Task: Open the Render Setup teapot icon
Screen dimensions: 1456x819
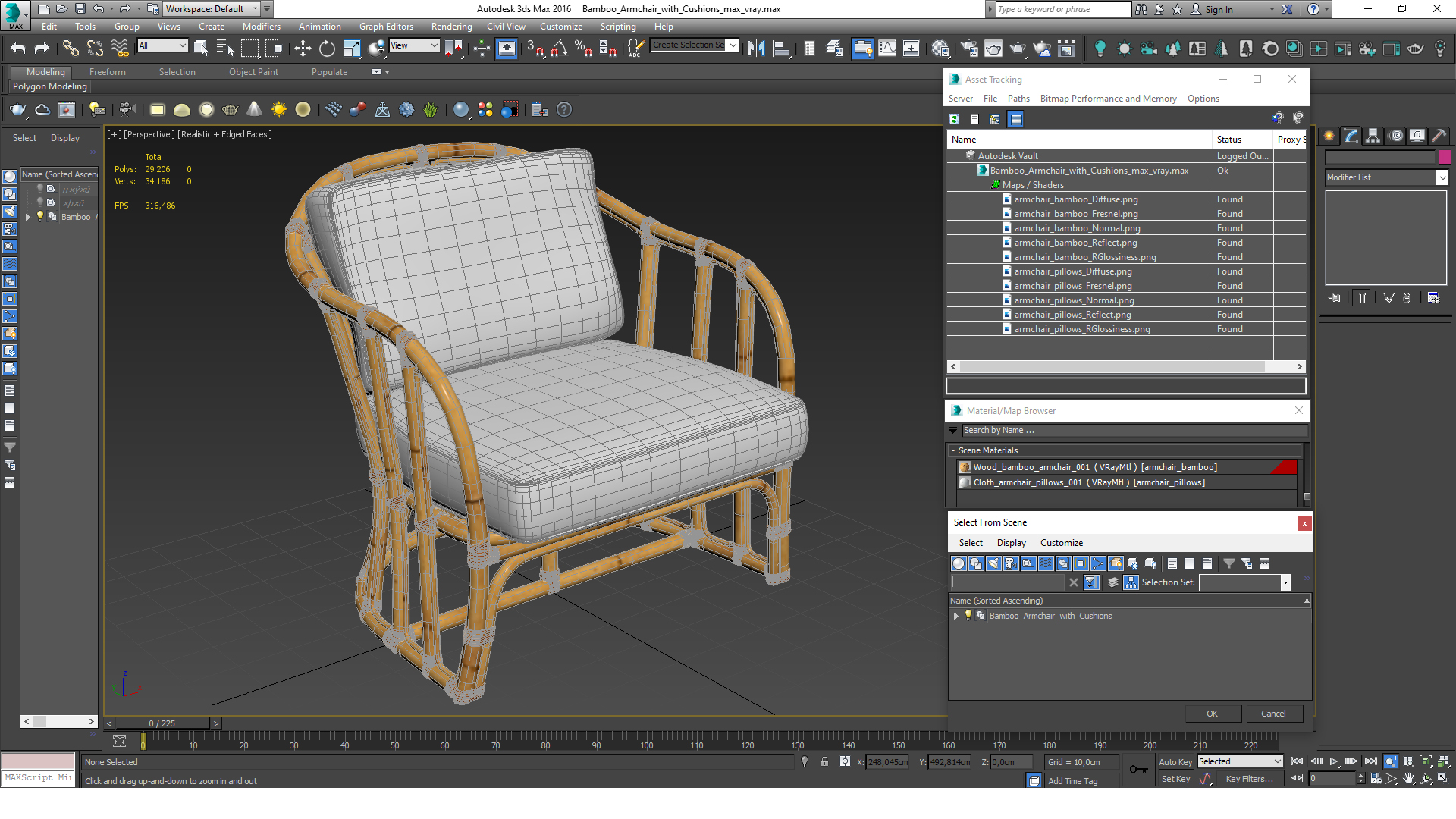Action: coord(968,49)
